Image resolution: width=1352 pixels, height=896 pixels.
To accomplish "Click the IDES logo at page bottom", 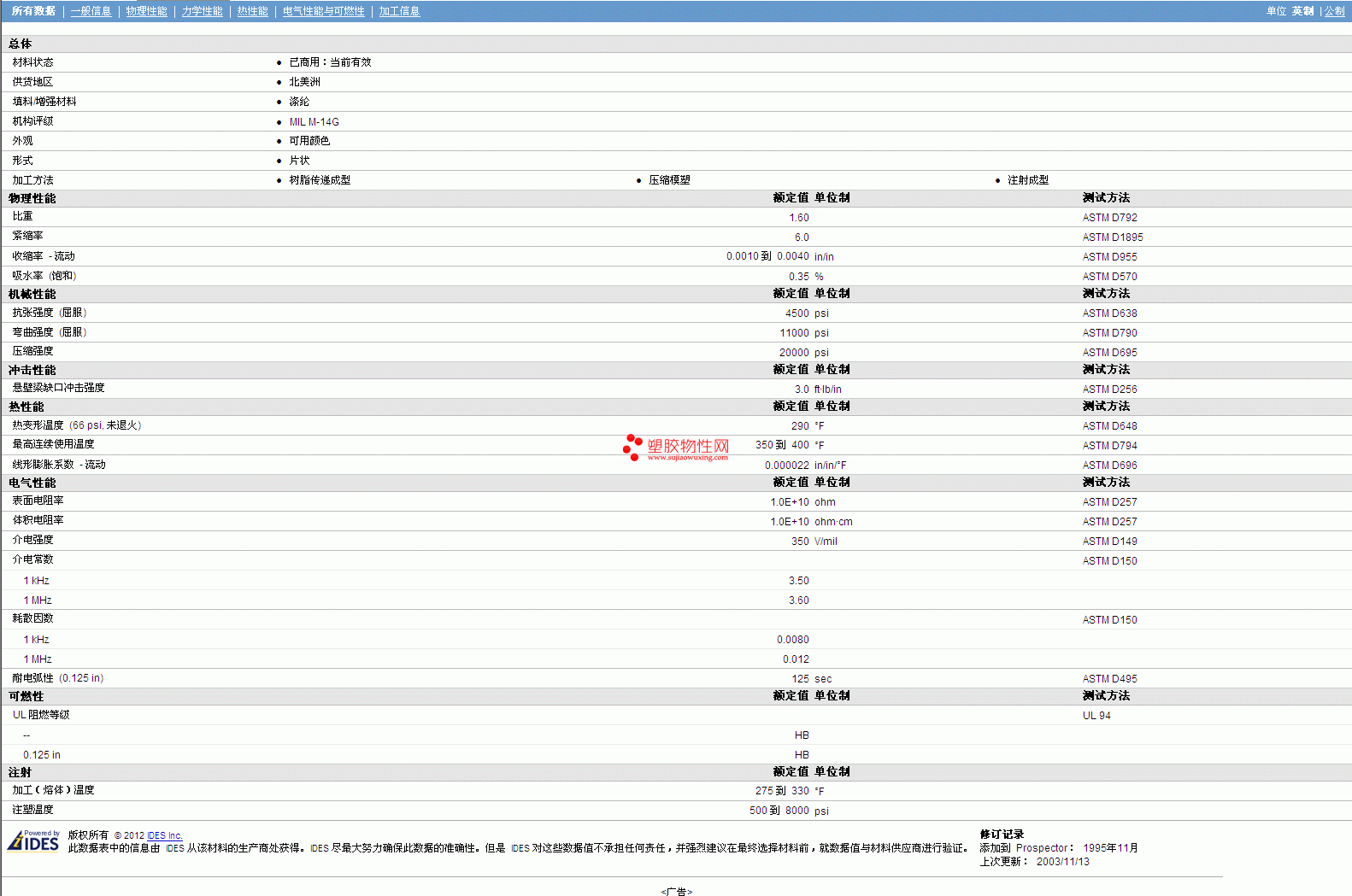I will pyautogui.click(x=33, y=841).
